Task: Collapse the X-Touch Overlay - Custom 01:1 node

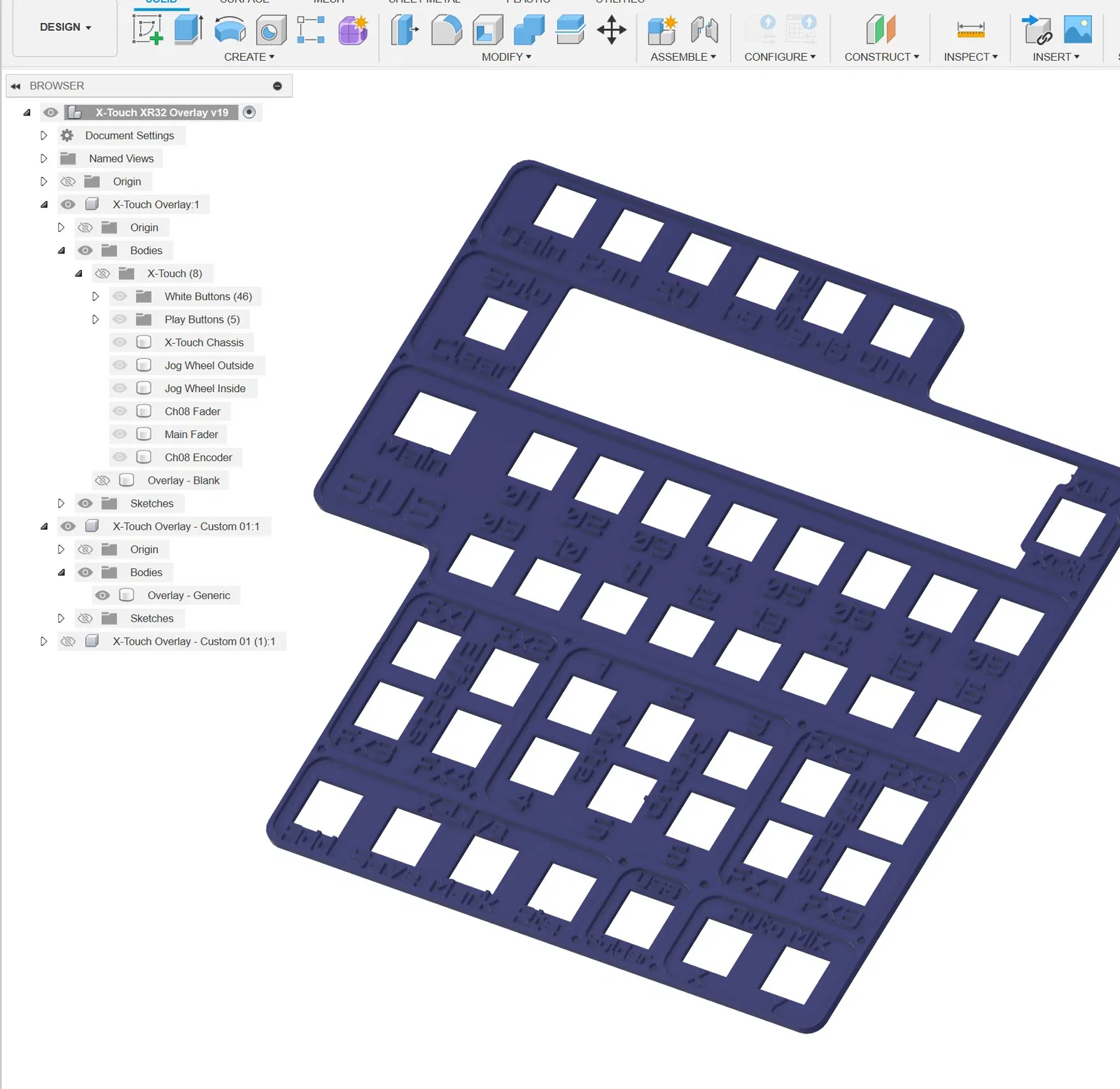Action: click(x=43, y=527)
